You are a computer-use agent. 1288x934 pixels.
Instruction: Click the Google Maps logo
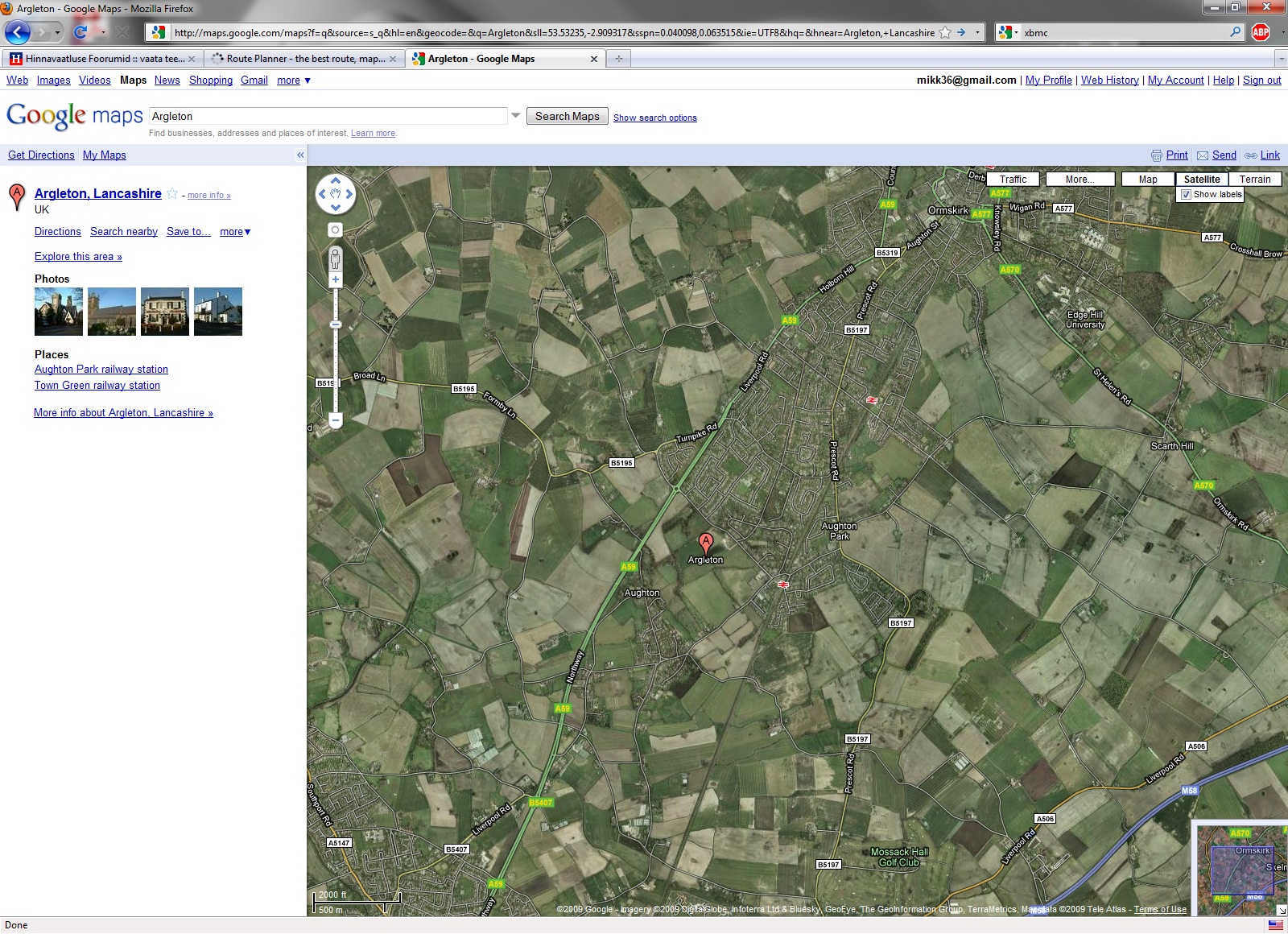tap(75, 116)
